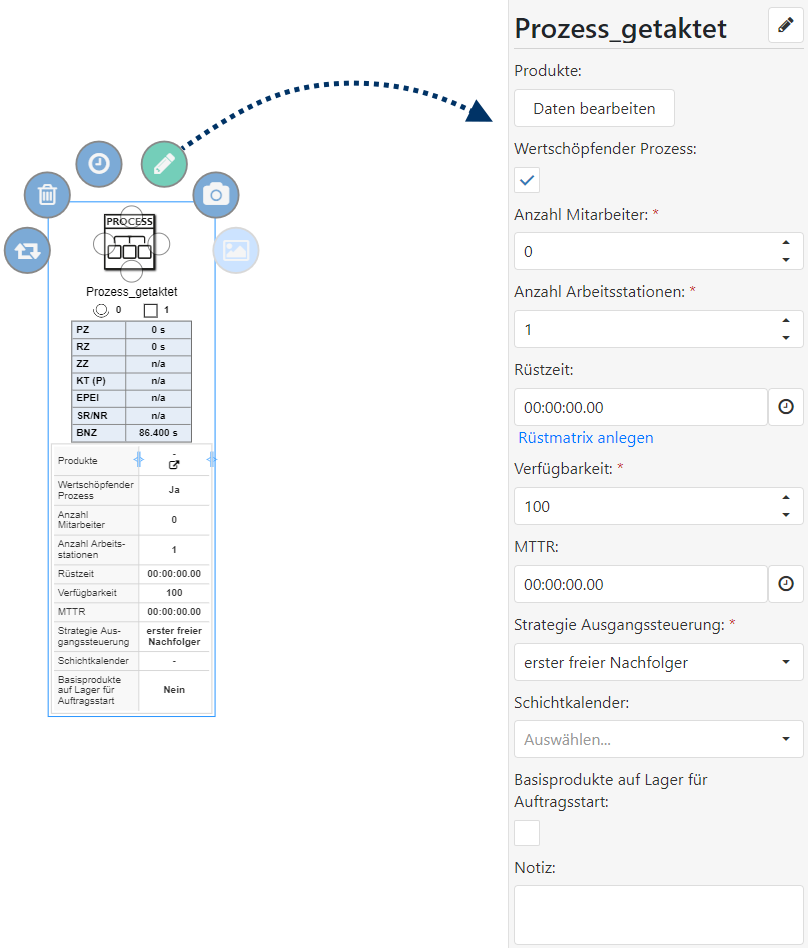Screen dimensions: 809x948
Task: Open time picker clock for Rüstzeit
Action: click(x=785, y=407)
